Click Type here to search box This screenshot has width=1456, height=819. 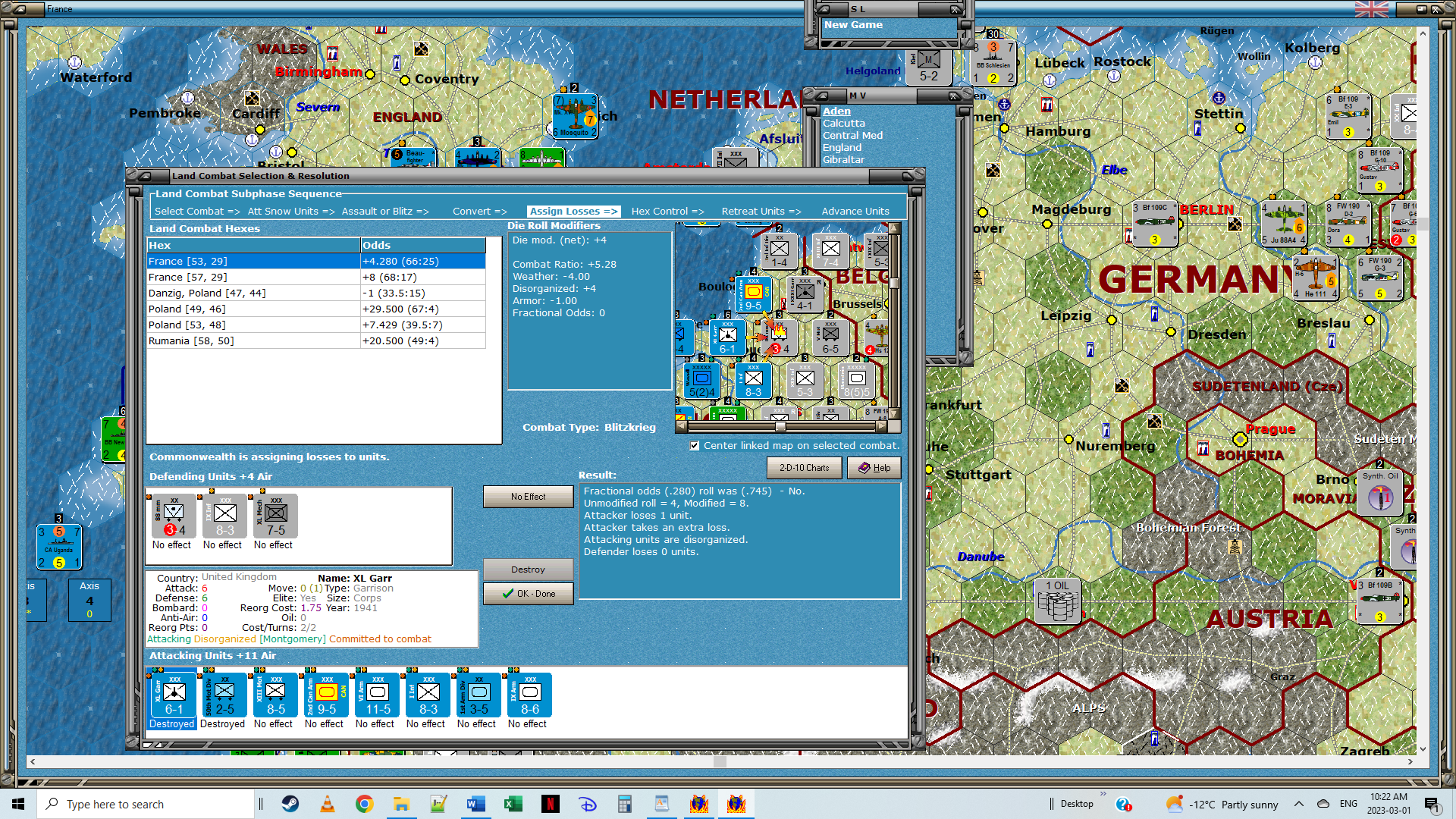coord(146,805)
